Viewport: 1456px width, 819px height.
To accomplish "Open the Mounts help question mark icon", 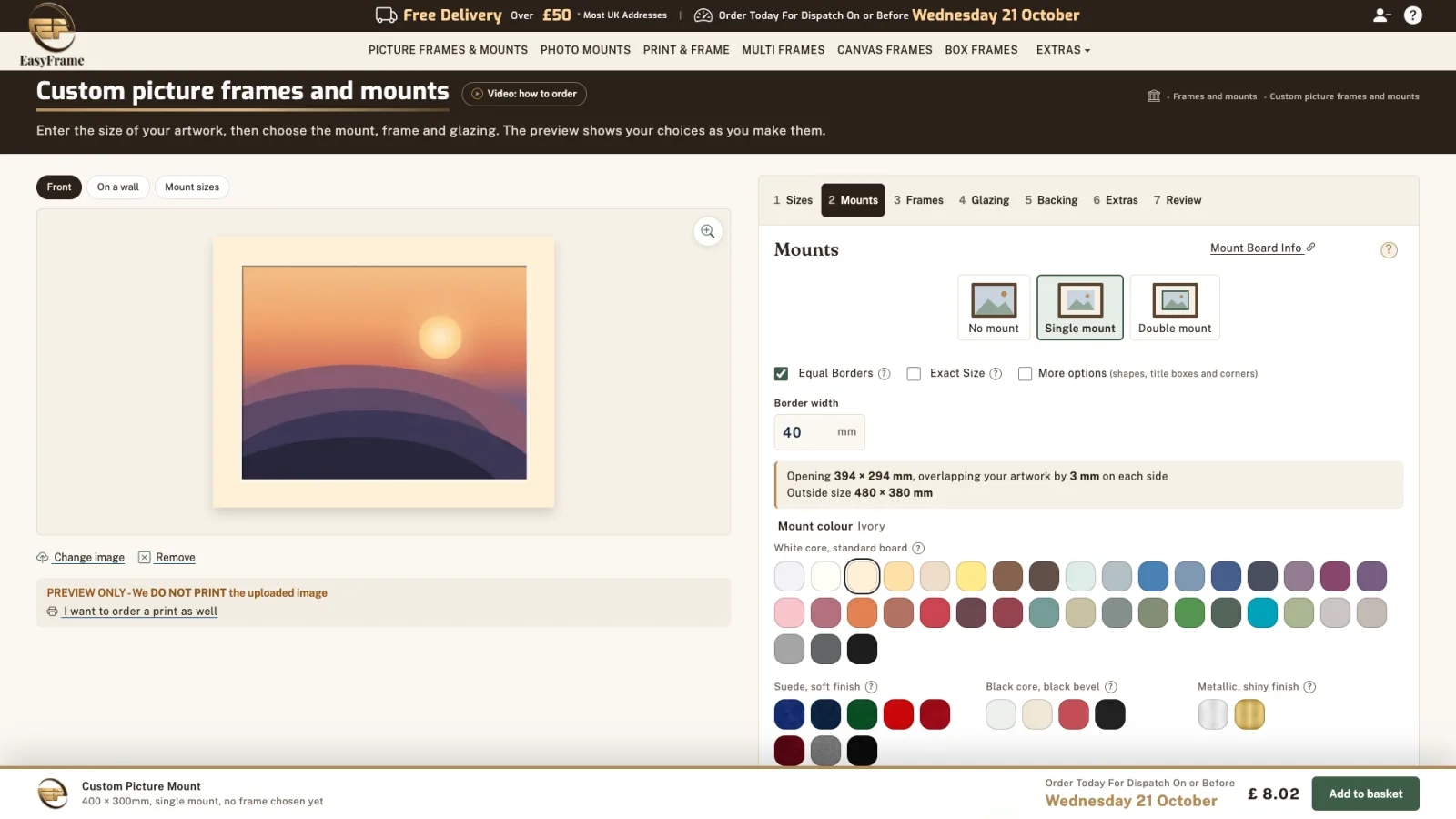I will (1389, 250).
